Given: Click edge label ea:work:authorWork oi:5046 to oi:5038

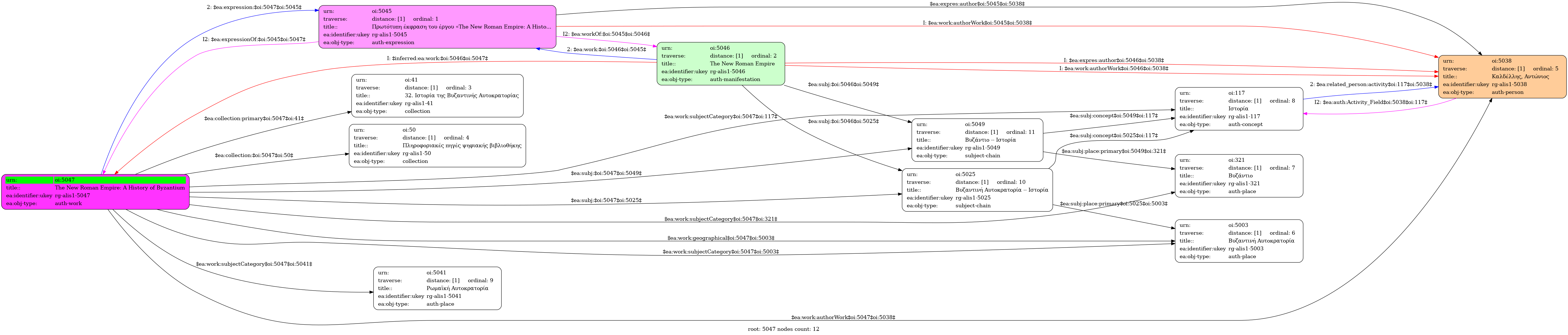Looking at the screenshot, I should tap(1113, 69).
